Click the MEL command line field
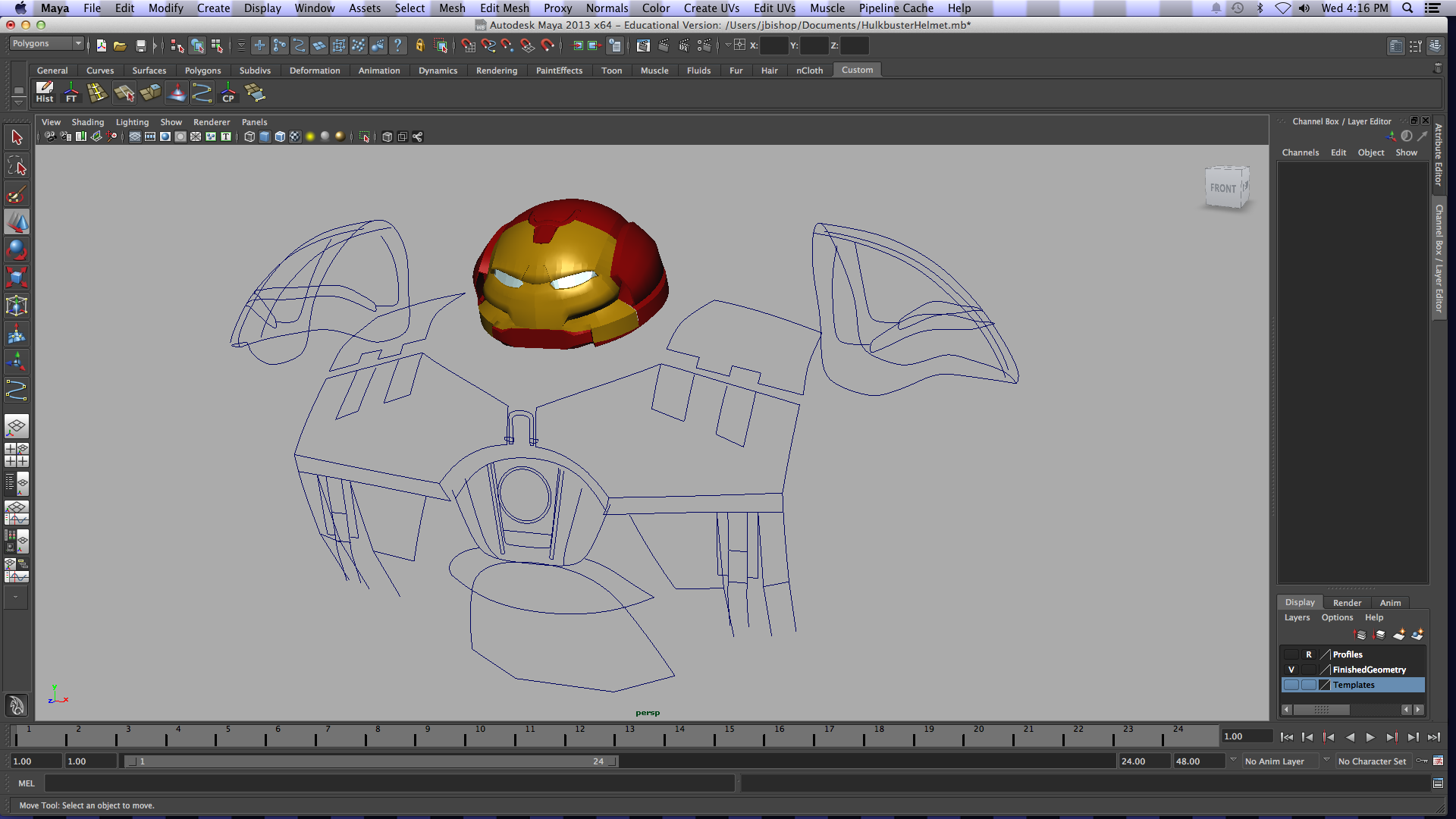Viewport: 1456px width, 819px height. click(389, 783)
